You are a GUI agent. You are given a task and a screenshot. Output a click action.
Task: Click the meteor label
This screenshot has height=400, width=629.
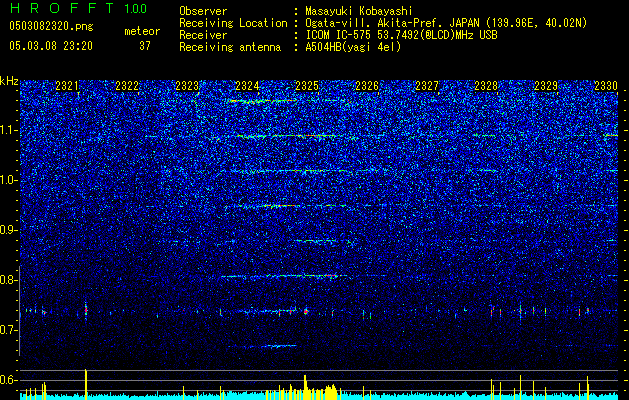point(142,31)
